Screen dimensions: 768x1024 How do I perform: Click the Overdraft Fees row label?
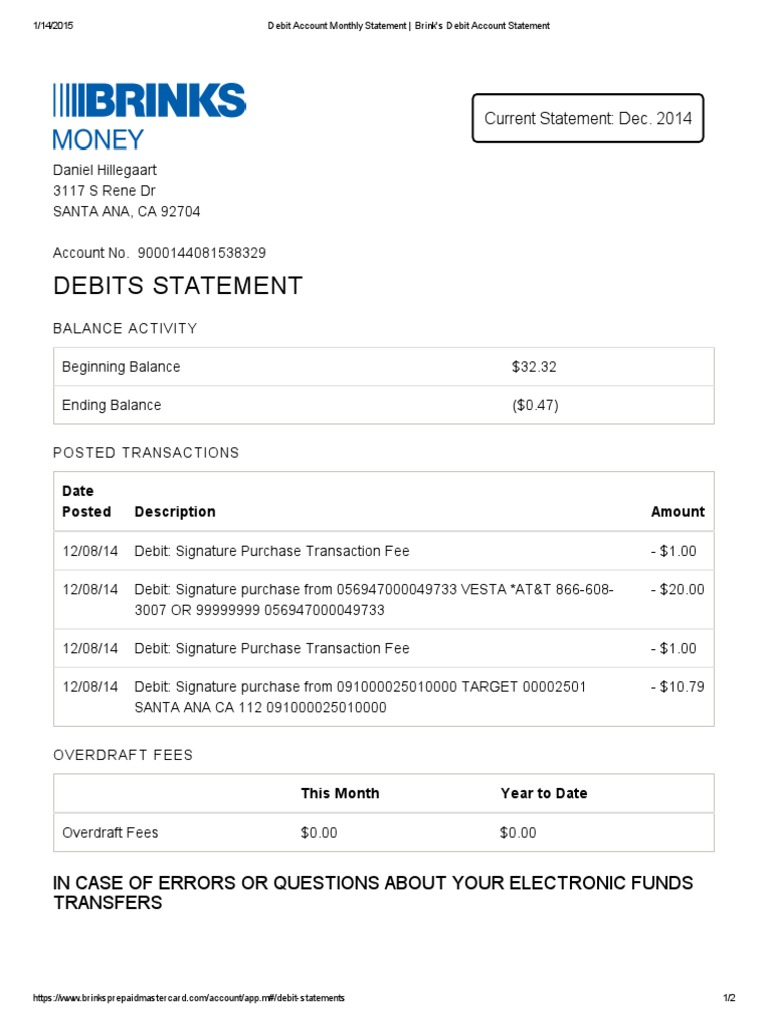tap(110, 833)
